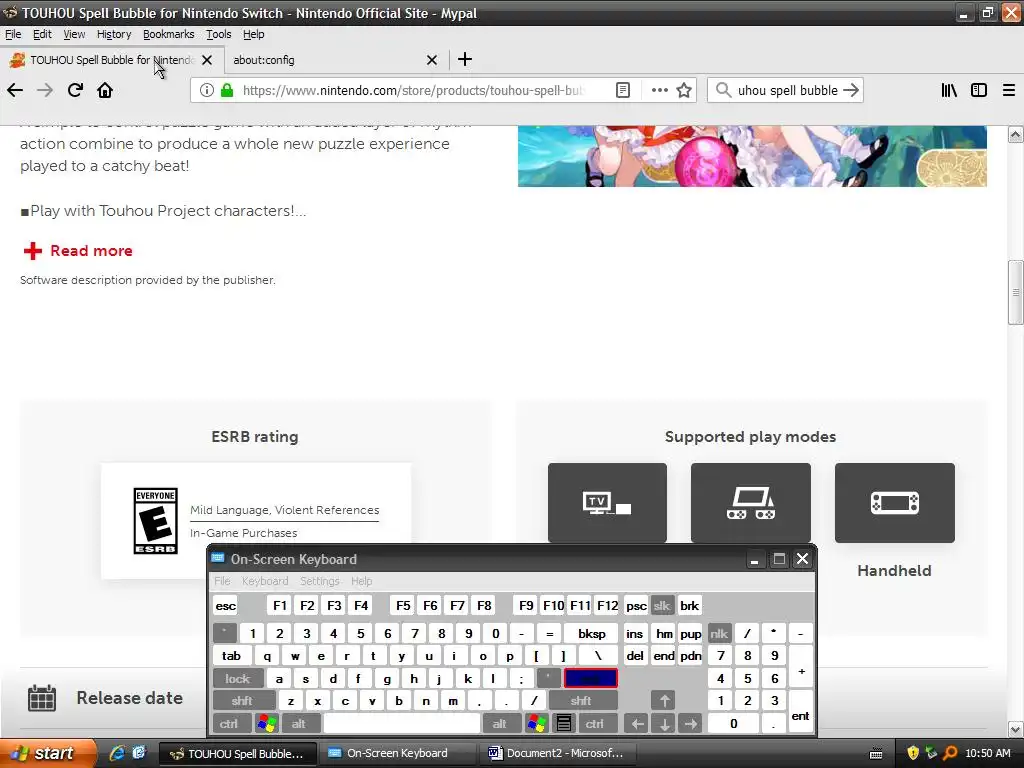Screen dimensions: 1024x768
Task: Close the TOUHOU Spell Bubble tab
Action: click(207, 60)
